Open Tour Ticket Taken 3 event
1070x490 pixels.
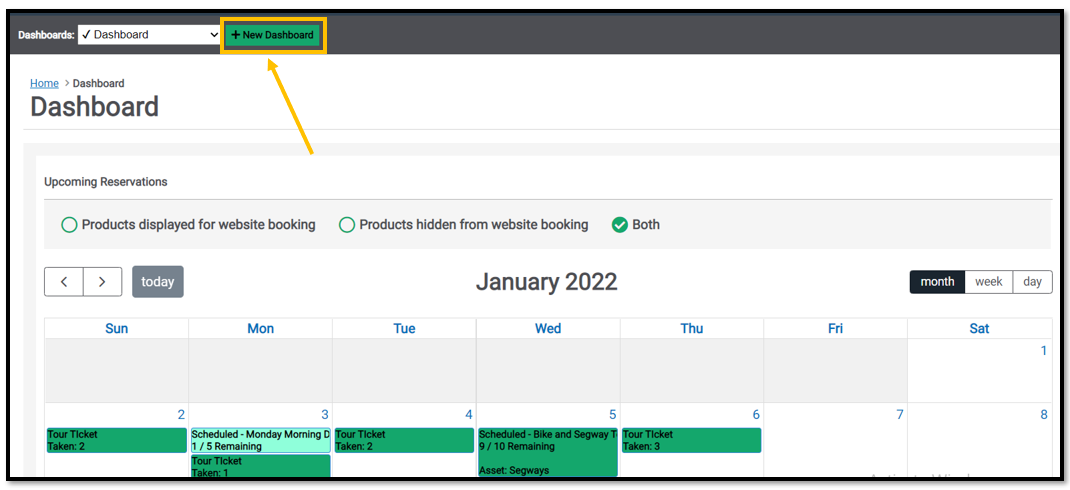(x=691, y=440)
